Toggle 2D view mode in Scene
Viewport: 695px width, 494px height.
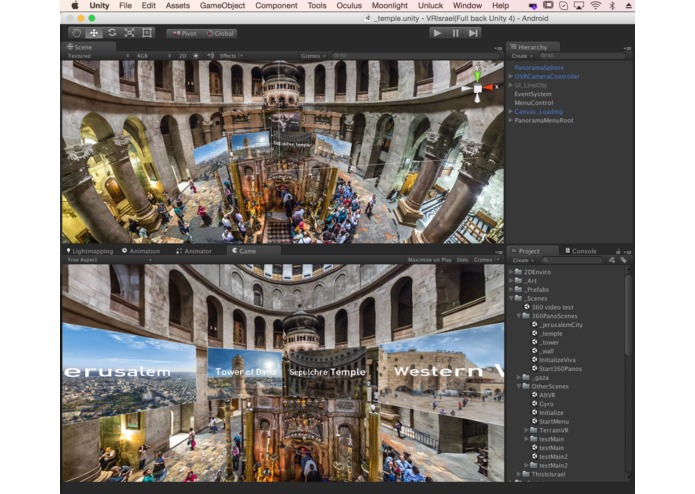(182, 56)
